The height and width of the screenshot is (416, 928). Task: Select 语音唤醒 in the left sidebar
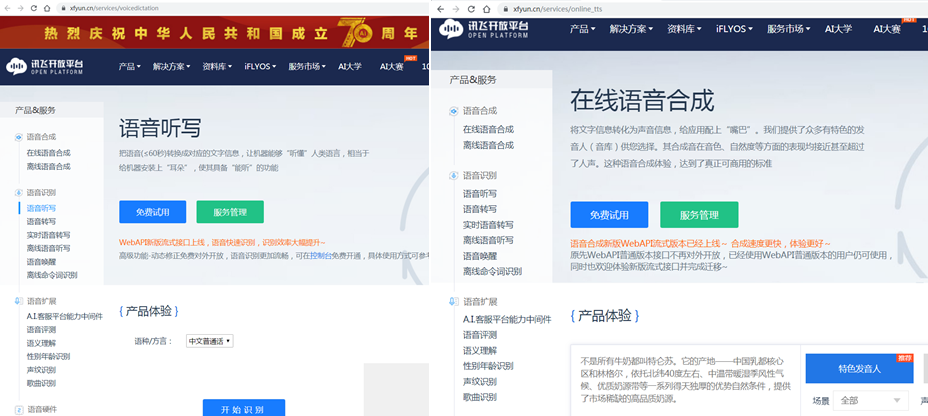(41, 262)
